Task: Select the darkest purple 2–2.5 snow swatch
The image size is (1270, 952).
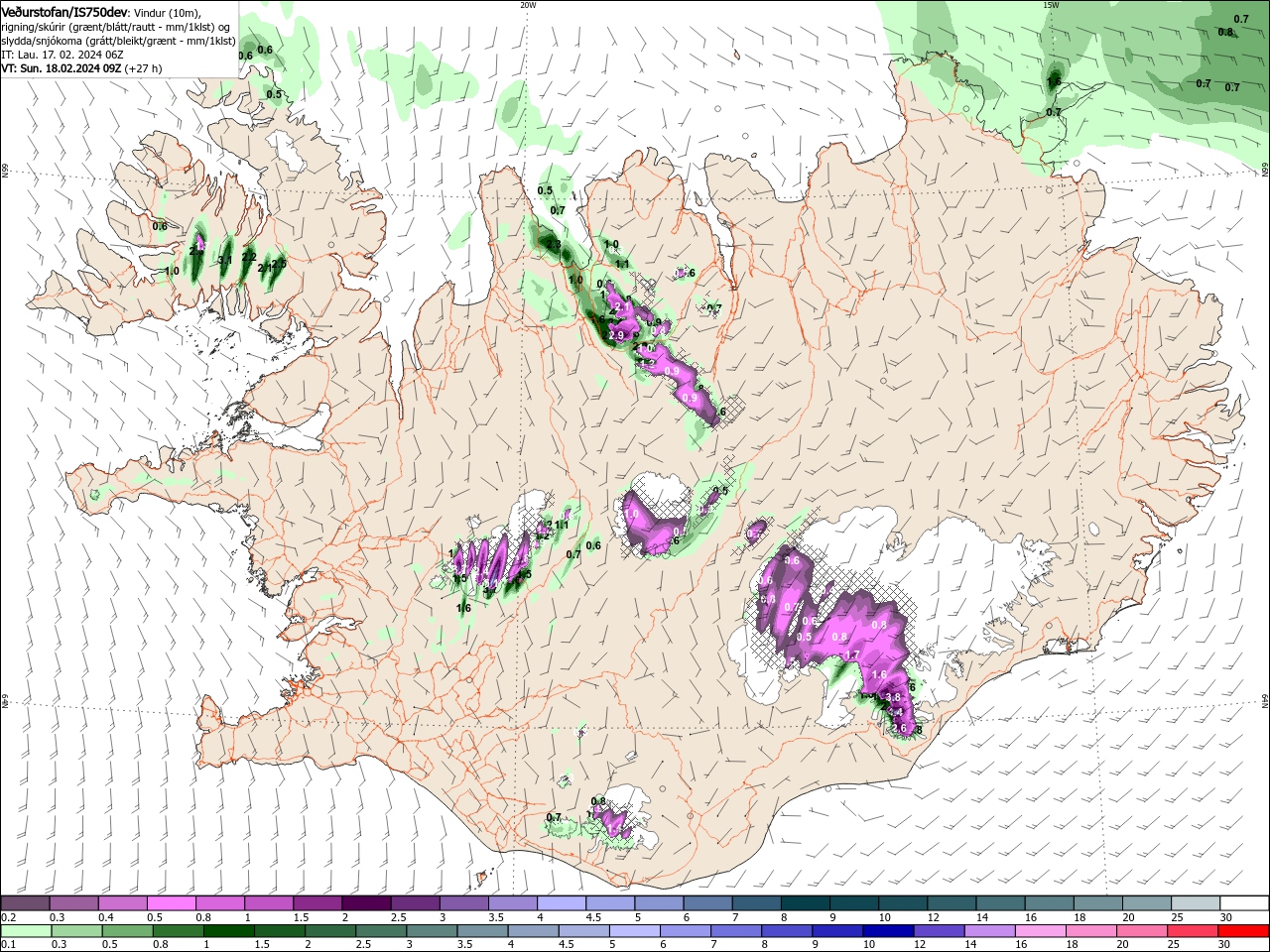Action: [x=365, y=903]
